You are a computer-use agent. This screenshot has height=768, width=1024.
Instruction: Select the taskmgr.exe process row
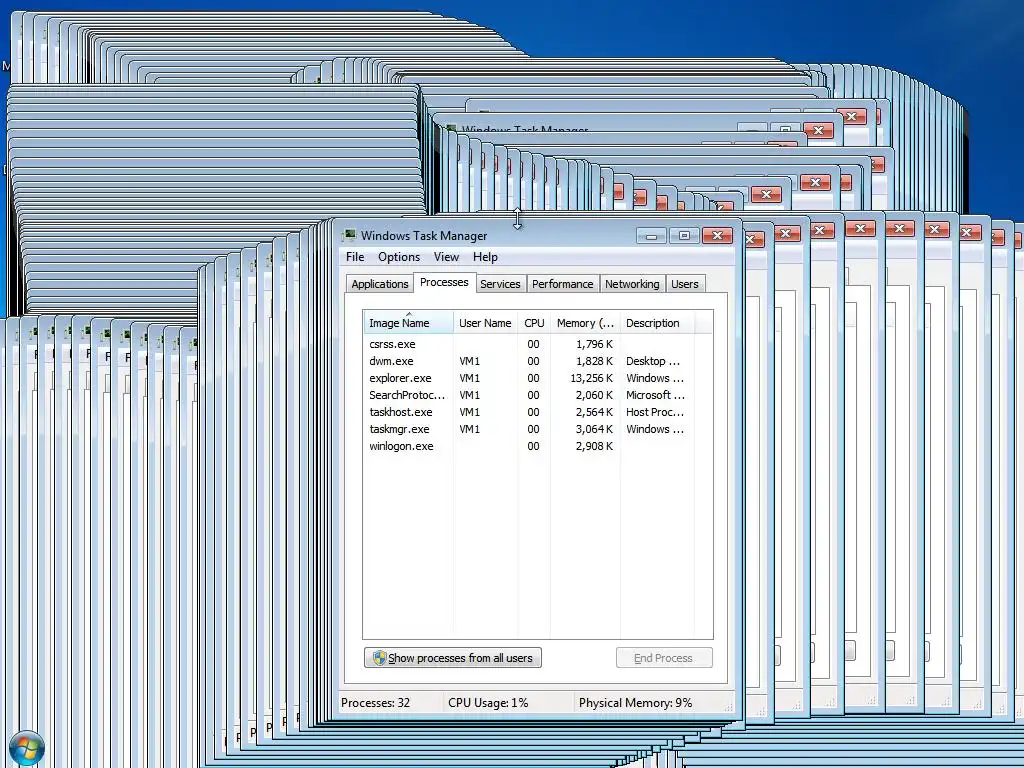coord(529,429)
